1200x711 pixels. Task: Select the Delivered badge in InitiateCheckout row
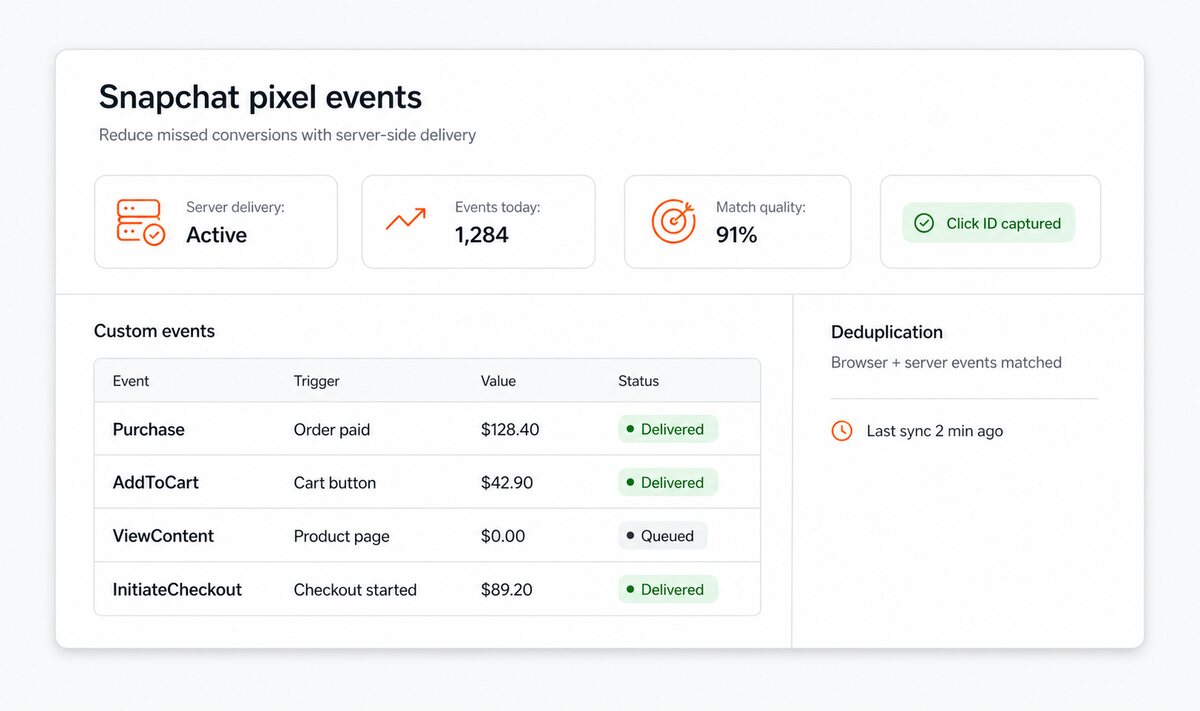pos(668,590)
